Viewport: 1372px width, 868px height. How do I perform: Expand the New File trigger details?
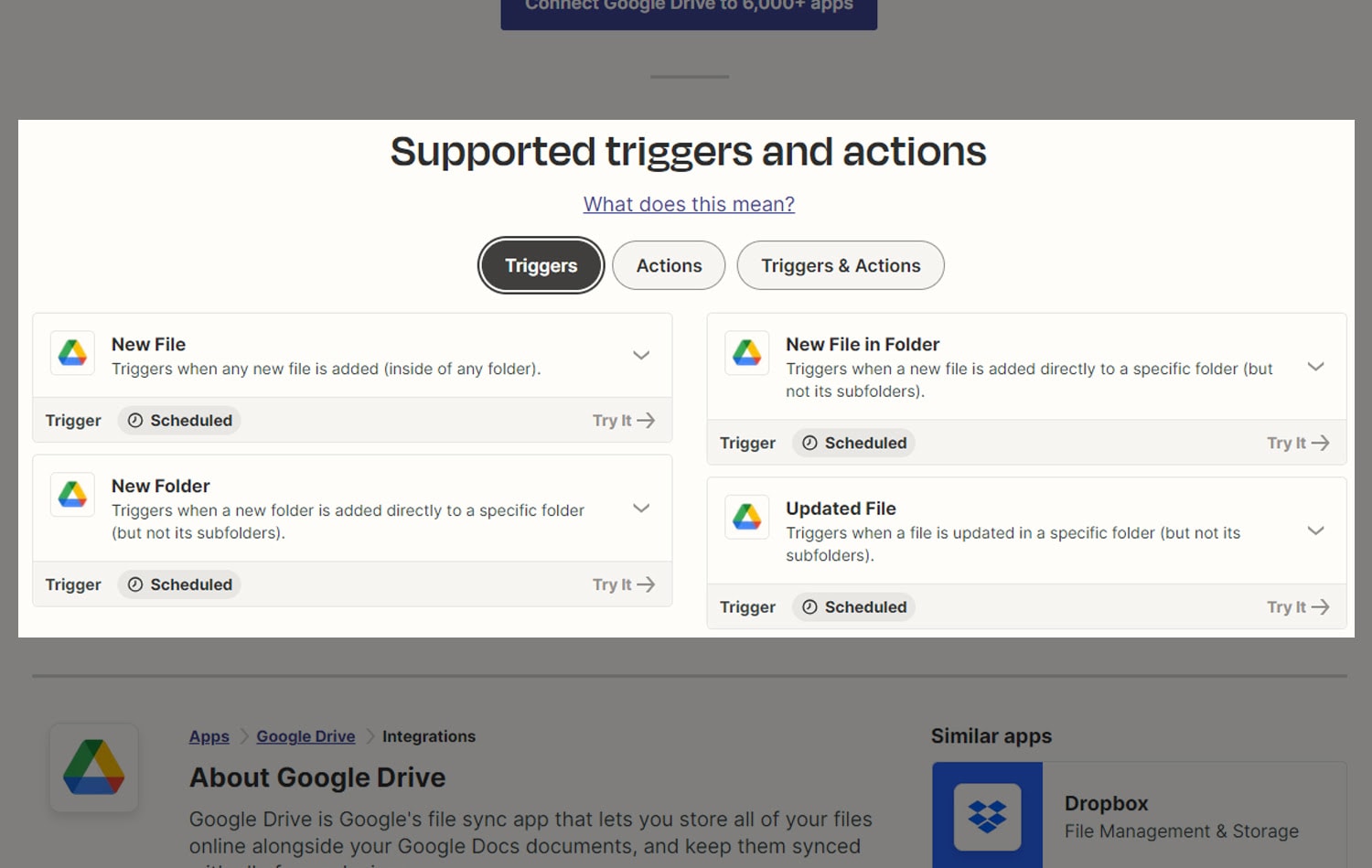tap(641, 355)
